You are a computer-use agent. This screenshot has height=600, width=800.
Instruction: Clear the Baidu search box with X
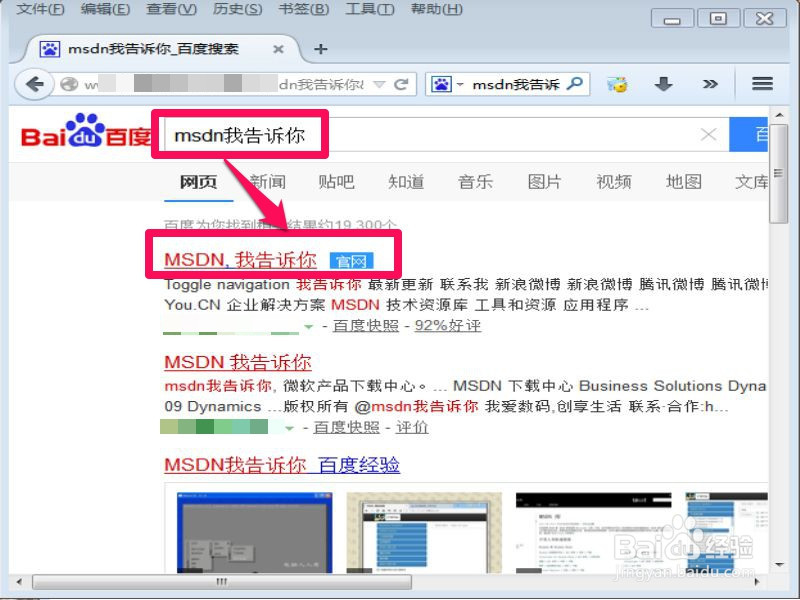click(x=708, y=135)
